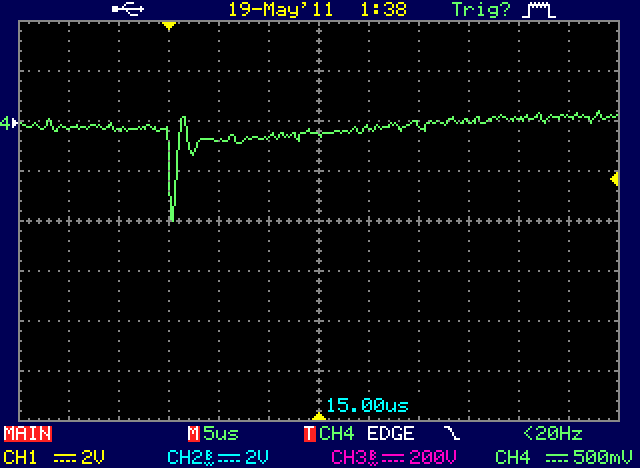Click the <20Hz frequency readout
Screen dimensions: 640x468
(x=553, y=433)
